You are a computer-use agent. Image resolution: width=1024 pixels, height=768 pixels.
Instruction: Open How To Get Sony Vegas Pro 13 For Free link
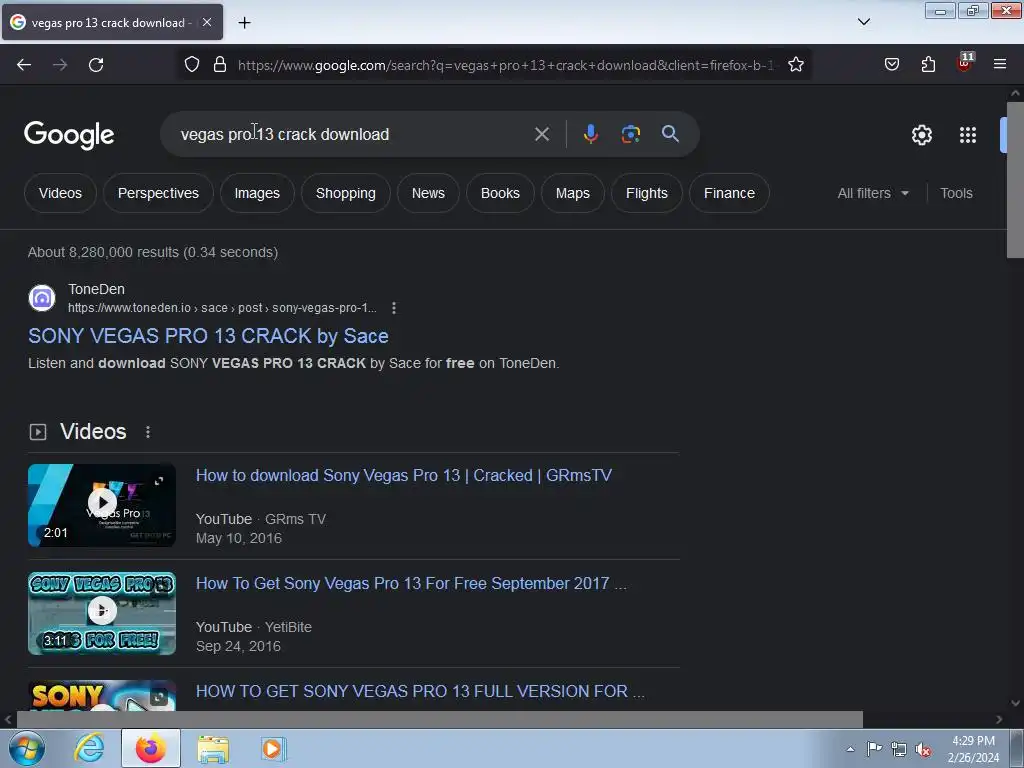pyautogui.click(x=411, y=583)
